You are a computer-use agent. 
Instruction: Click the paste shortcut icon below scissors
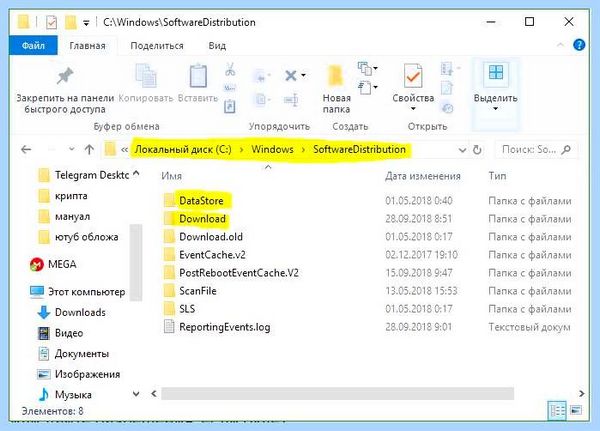(230, 106)
